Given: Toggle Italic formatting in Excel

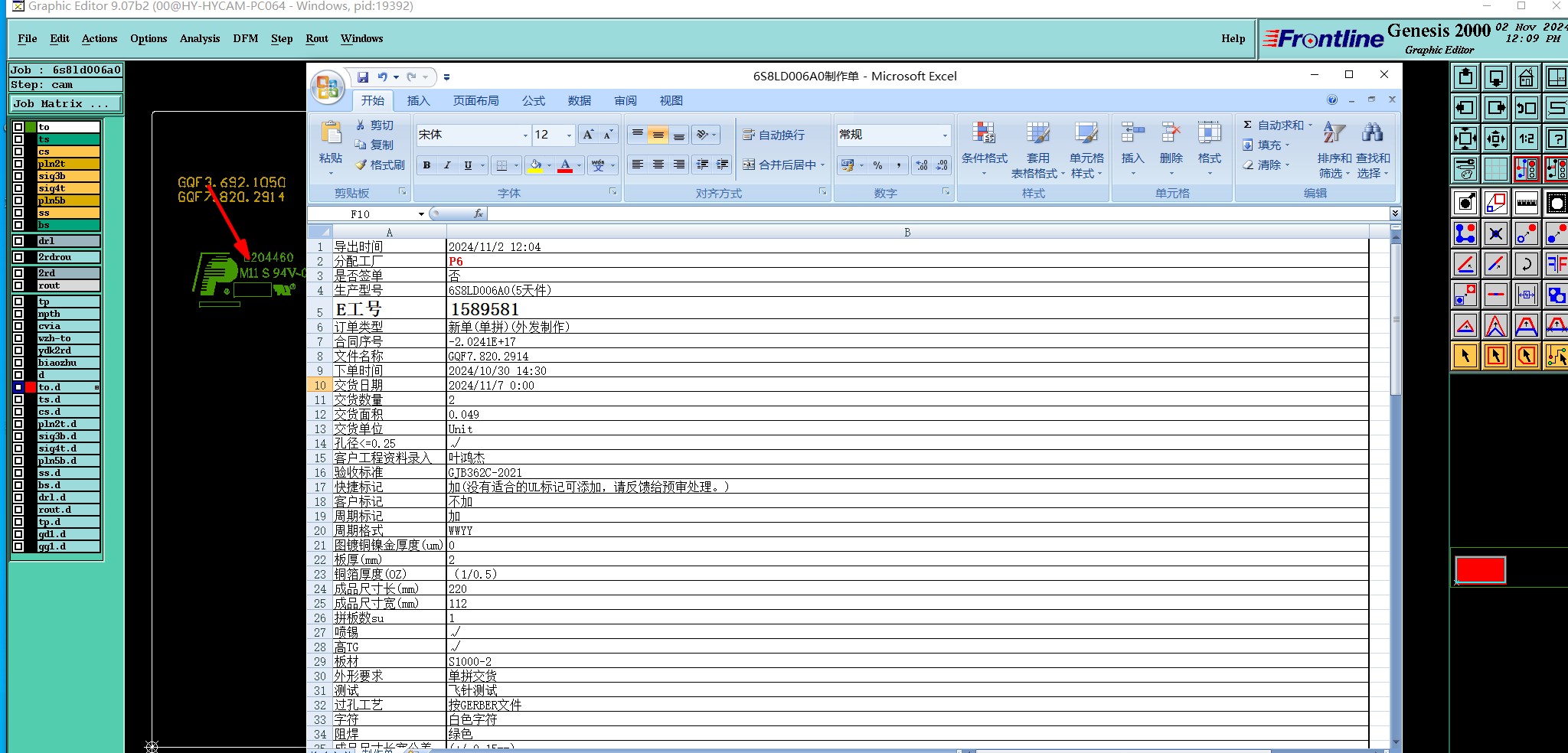Looking at the screenshot, I should 446,165.
